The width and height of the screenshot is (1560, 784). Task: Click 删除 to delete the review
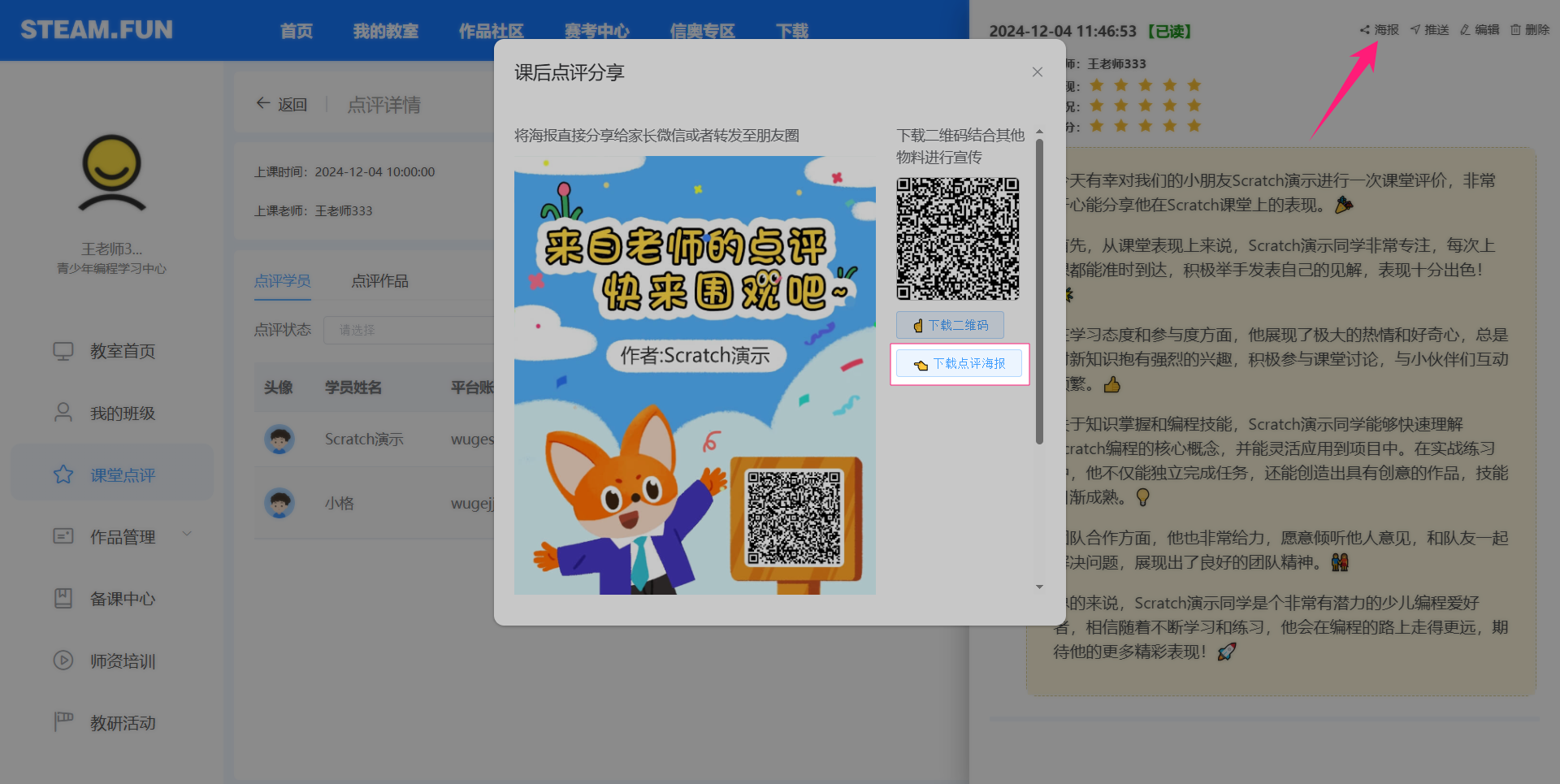pos(1530,30)
